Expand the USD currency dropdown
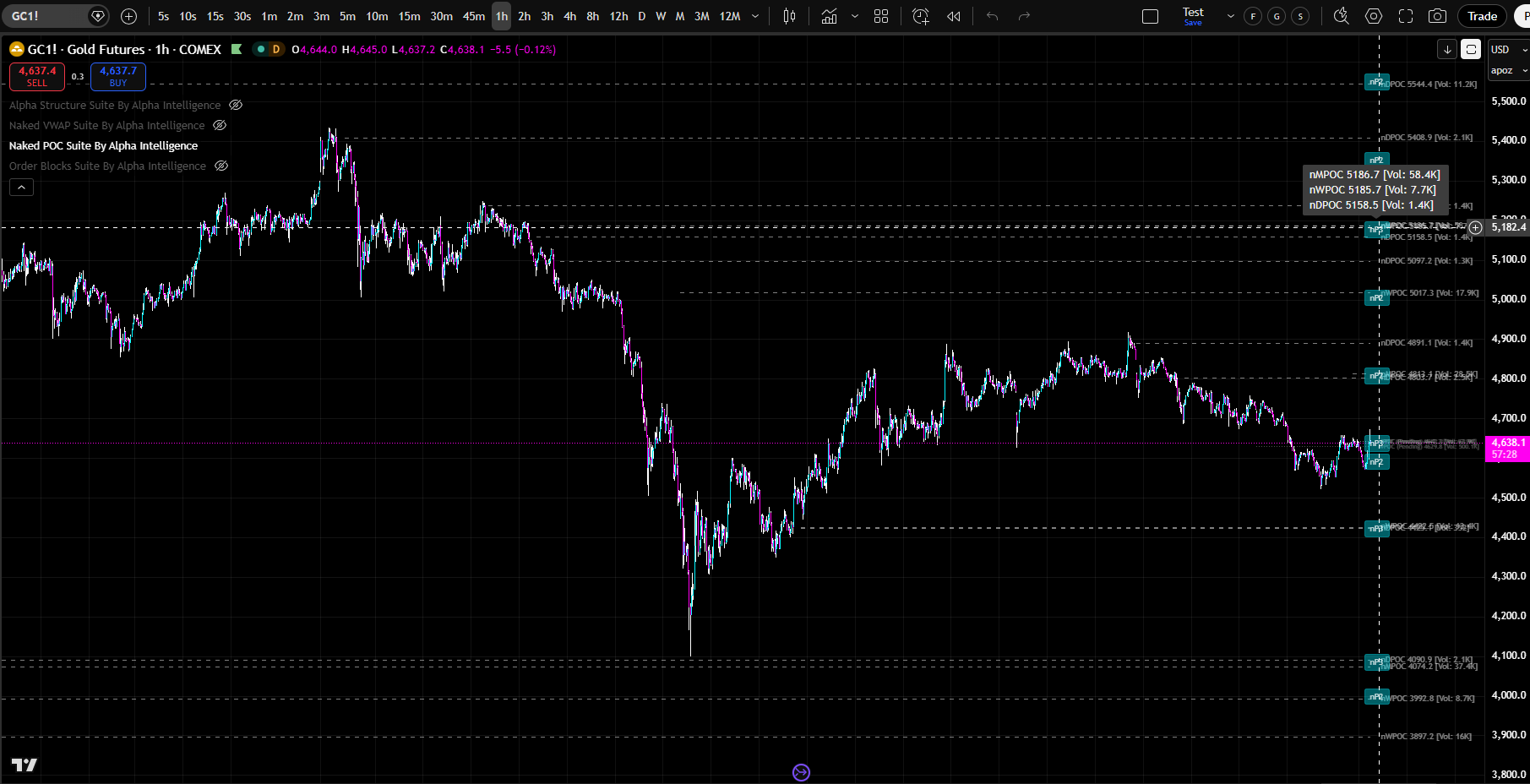This screenshot has height=784, width=1530. (1508, 50)
